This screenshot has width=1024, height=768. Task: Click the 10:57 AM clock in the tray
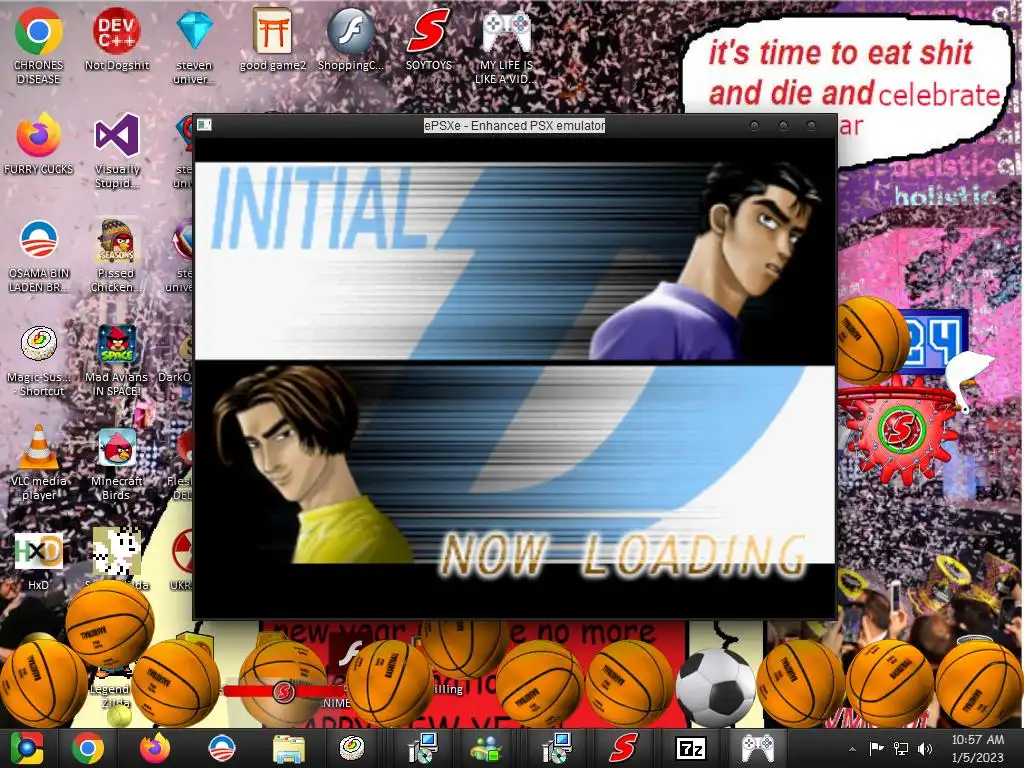click(x=977, y=740)
